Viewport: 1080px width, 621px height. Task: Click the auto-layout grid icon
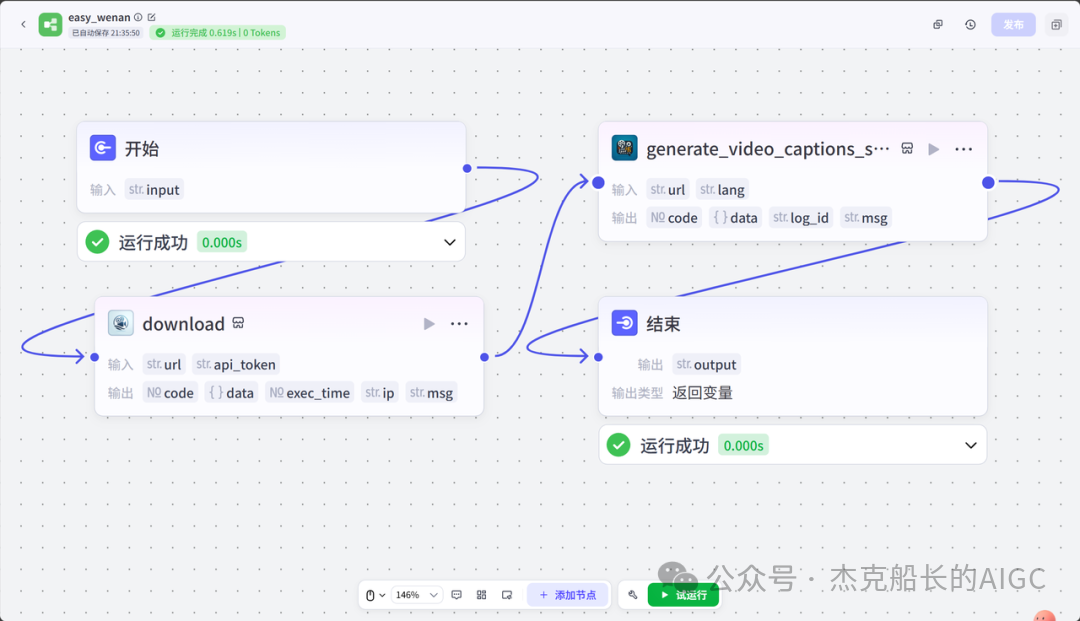(x=481, y=595)
